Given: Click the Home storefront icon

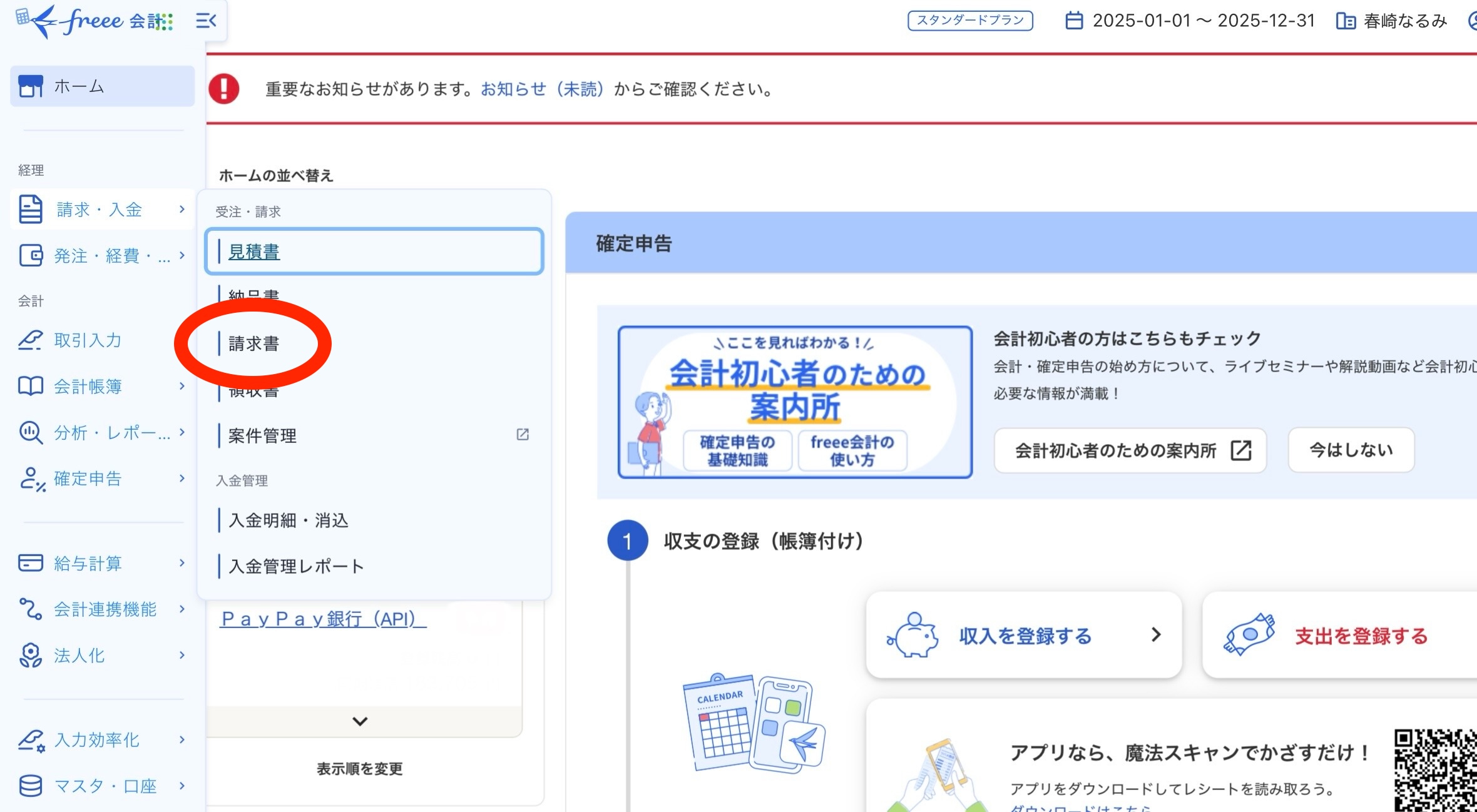Looking at the screenshot, I should (31, 86).
